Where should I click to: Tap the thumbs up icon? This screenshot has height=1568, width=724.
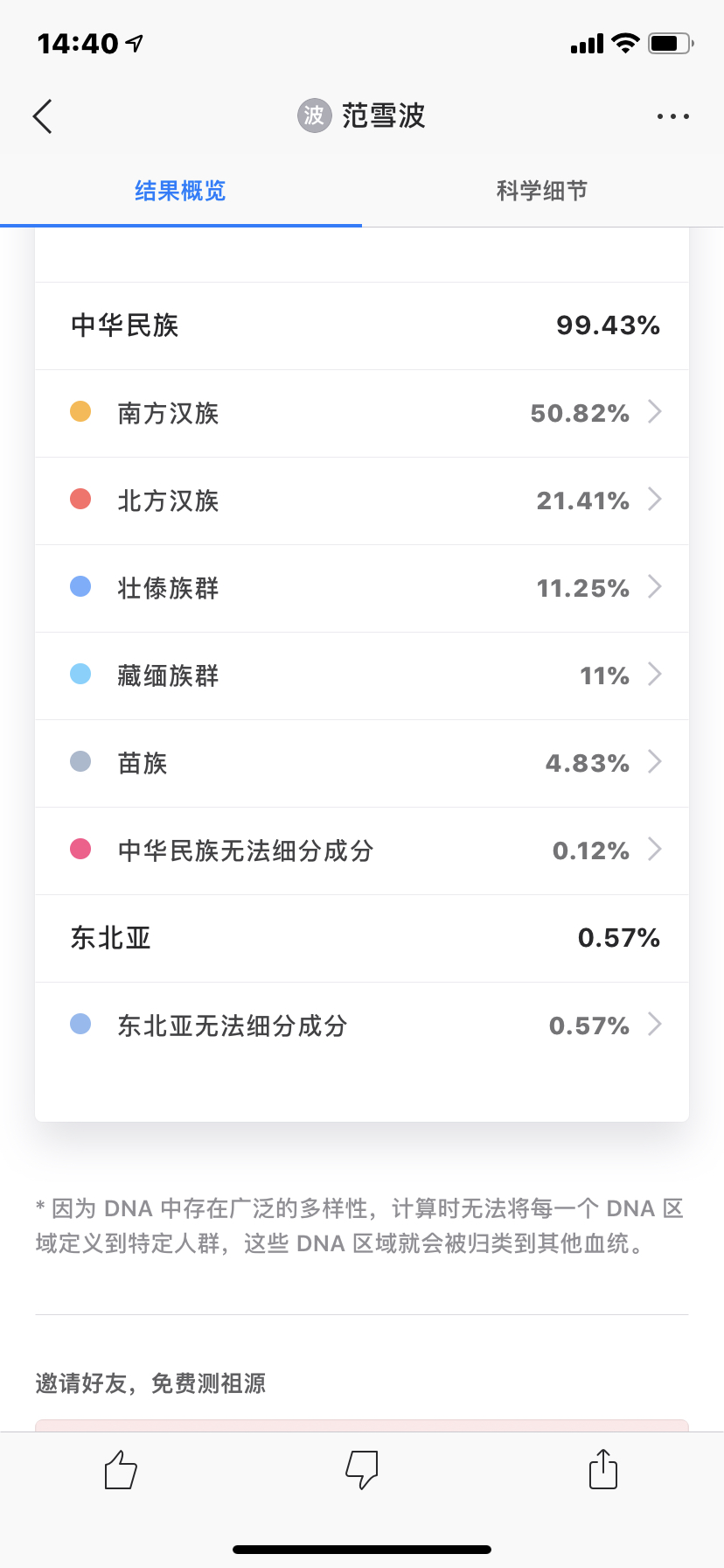click(121, 1469)
